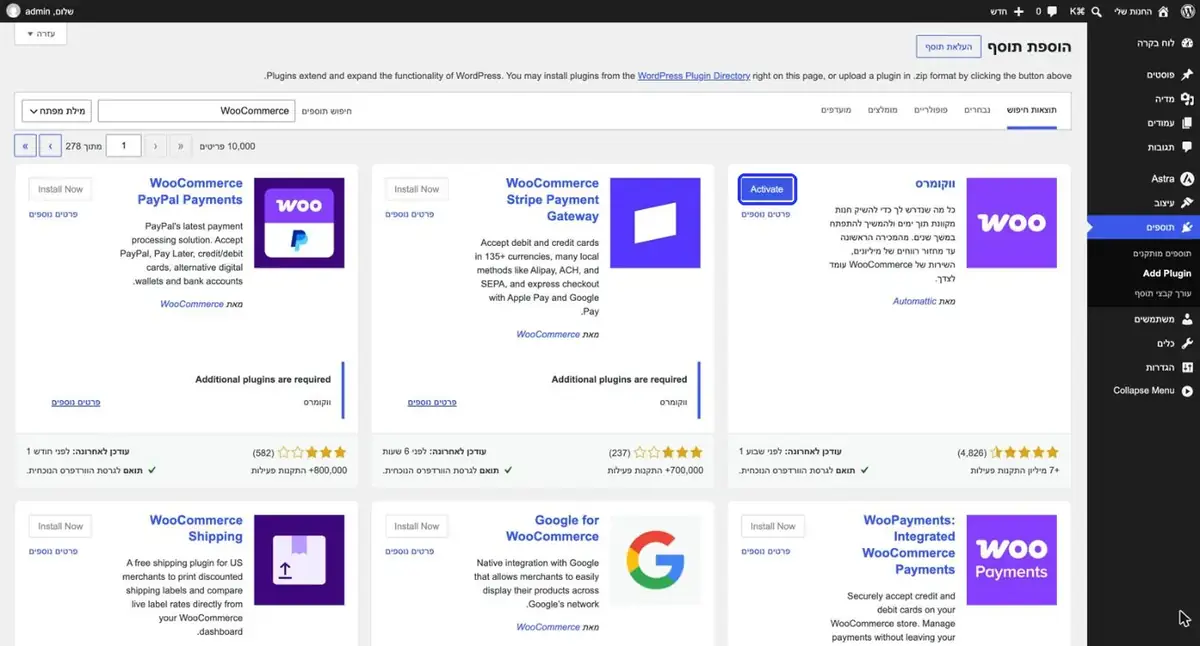Click the current page number field showing 1
This screenshot has width=1200, height=646.
point(124,146)
